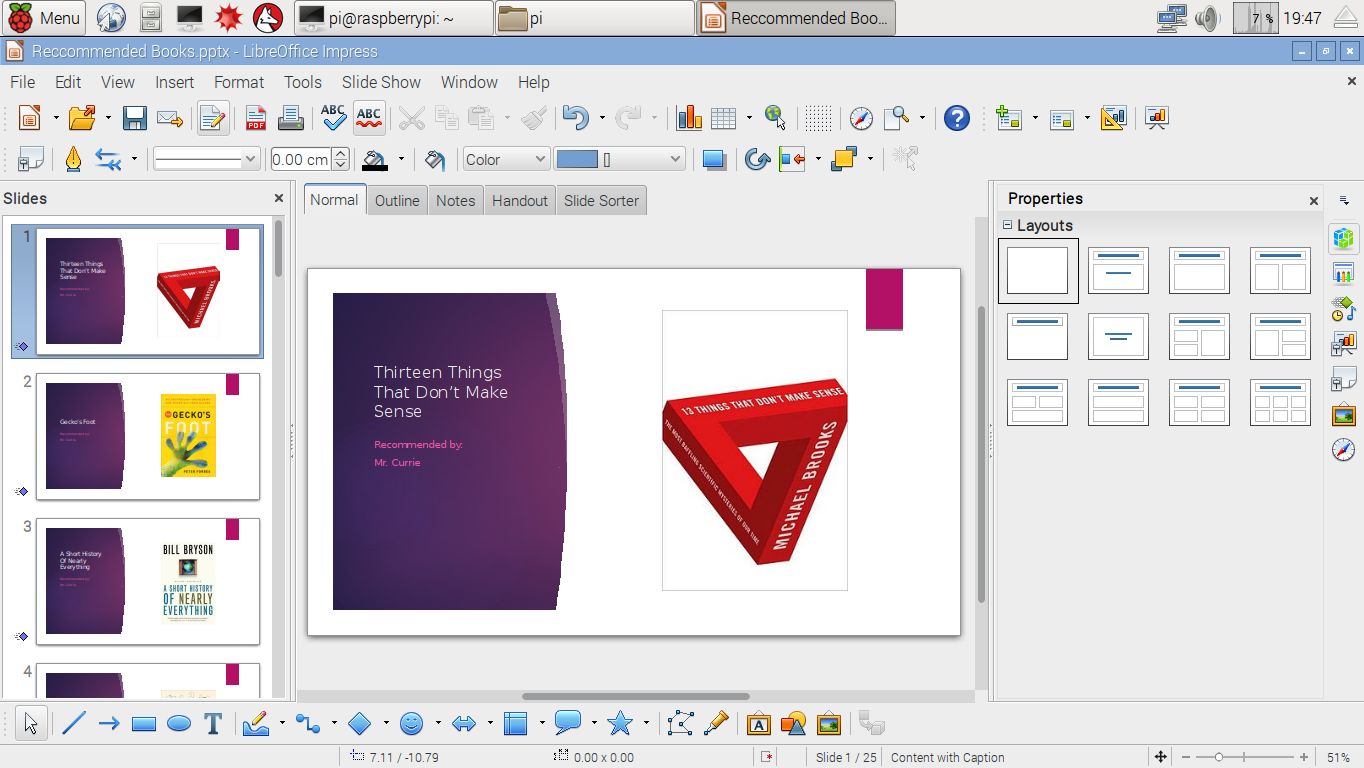Toggle Points edit mode in the drawing toolbar

coord(681,724)
